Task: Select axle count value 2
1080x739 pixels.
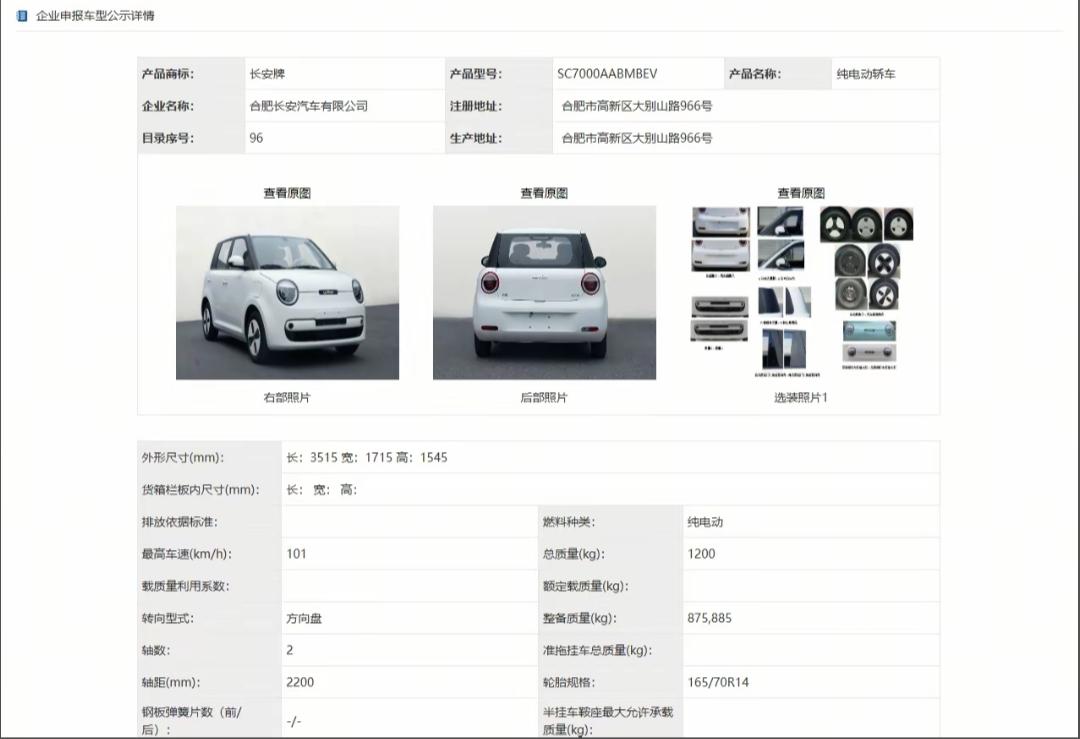Action: click(290, 650)
